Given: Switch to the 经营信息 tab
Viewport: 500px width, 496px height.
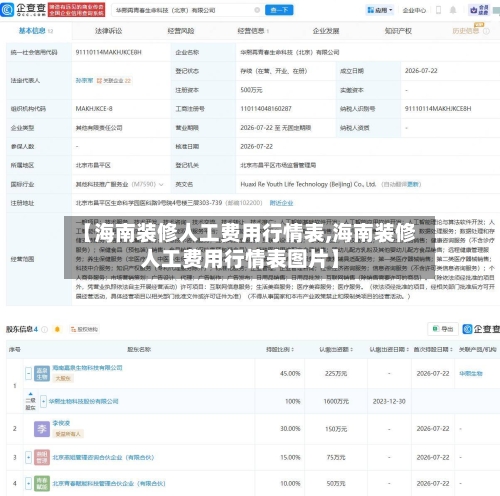Looking at the screenshot, I should (253, 31).
